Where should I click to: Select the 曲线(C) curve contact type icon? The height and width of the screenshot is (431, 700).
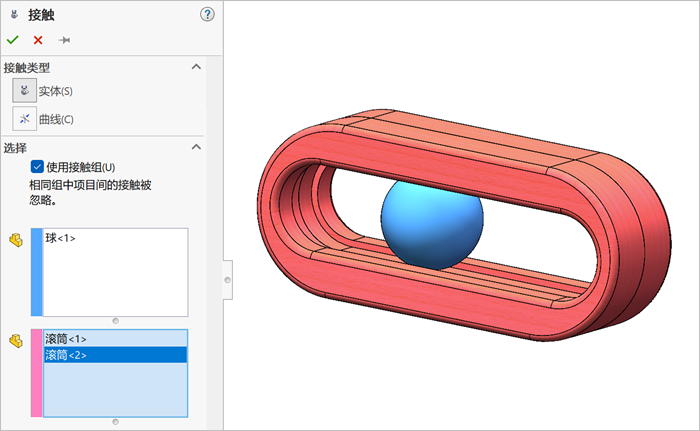coord(25,119)
